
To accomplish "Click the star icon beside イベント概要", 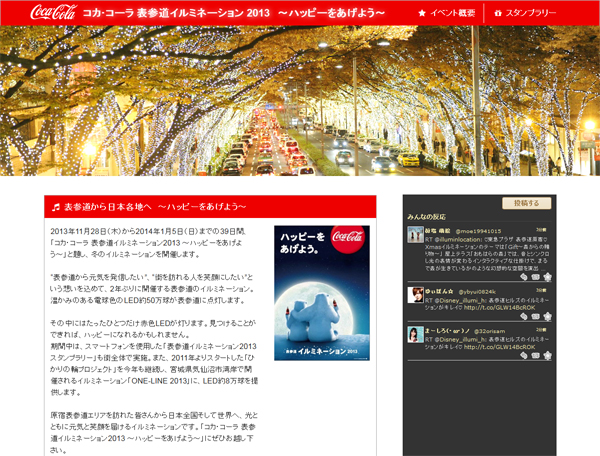I will [422, 13].
